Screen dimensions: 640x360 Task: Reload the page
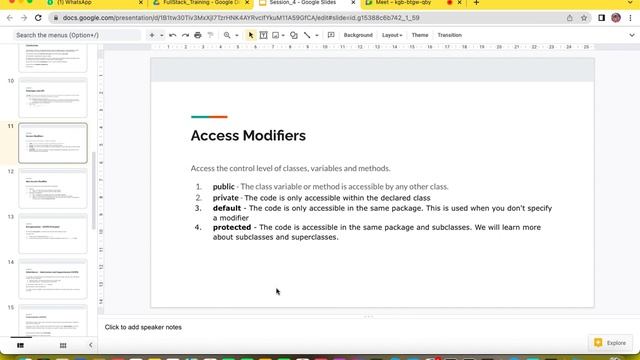(x=38, y=18)
